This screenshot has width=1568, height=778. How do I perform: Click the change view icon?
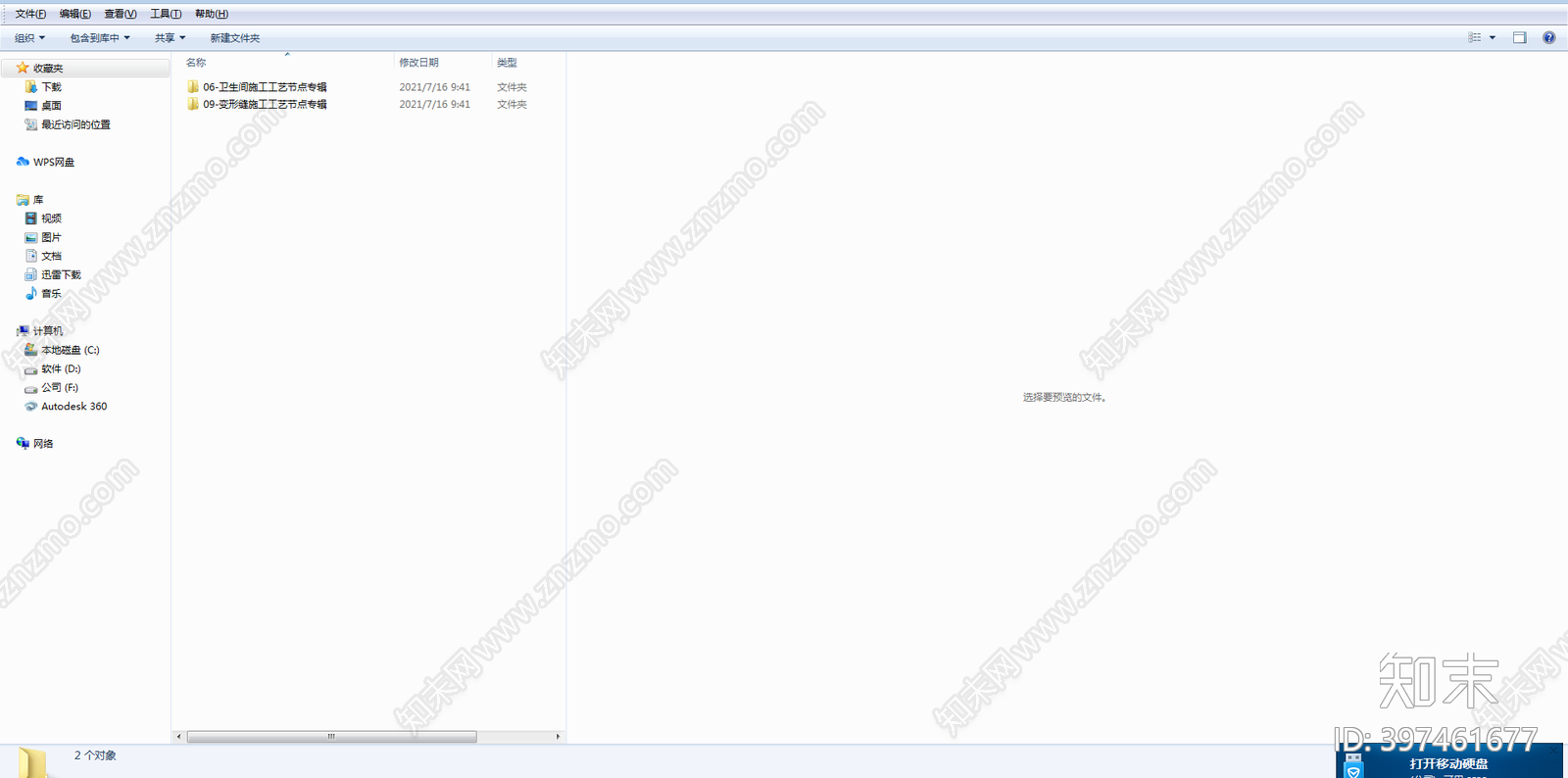1475,37
